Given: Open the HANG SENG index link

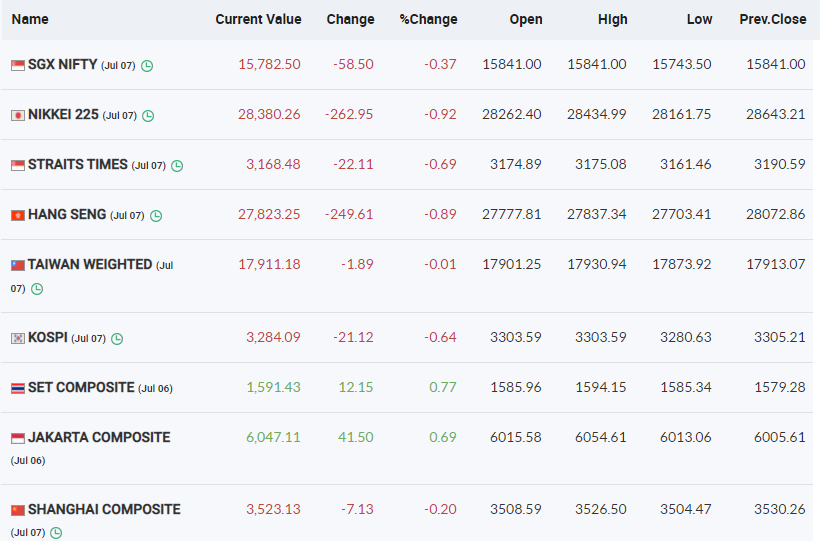Looking at the screenshot, I should [x=66, y=214].
